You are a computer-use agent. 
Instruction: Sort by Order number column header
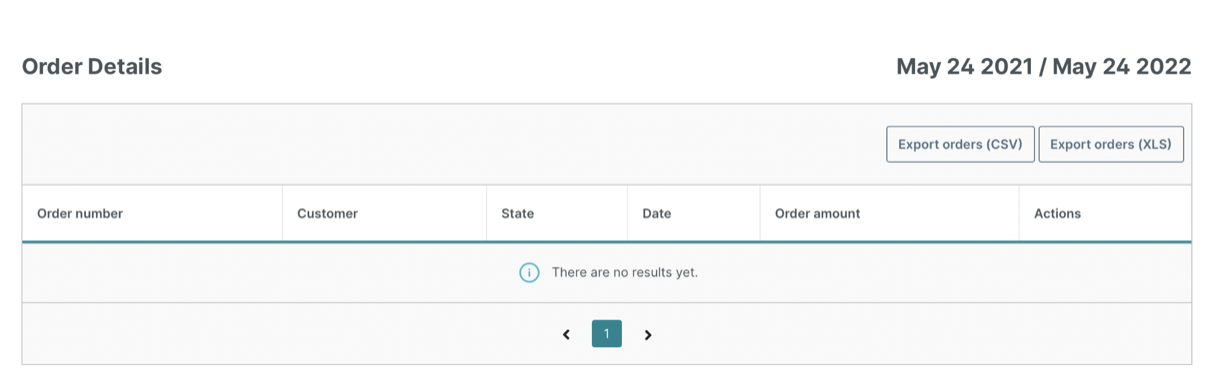(x=80, y=213)
